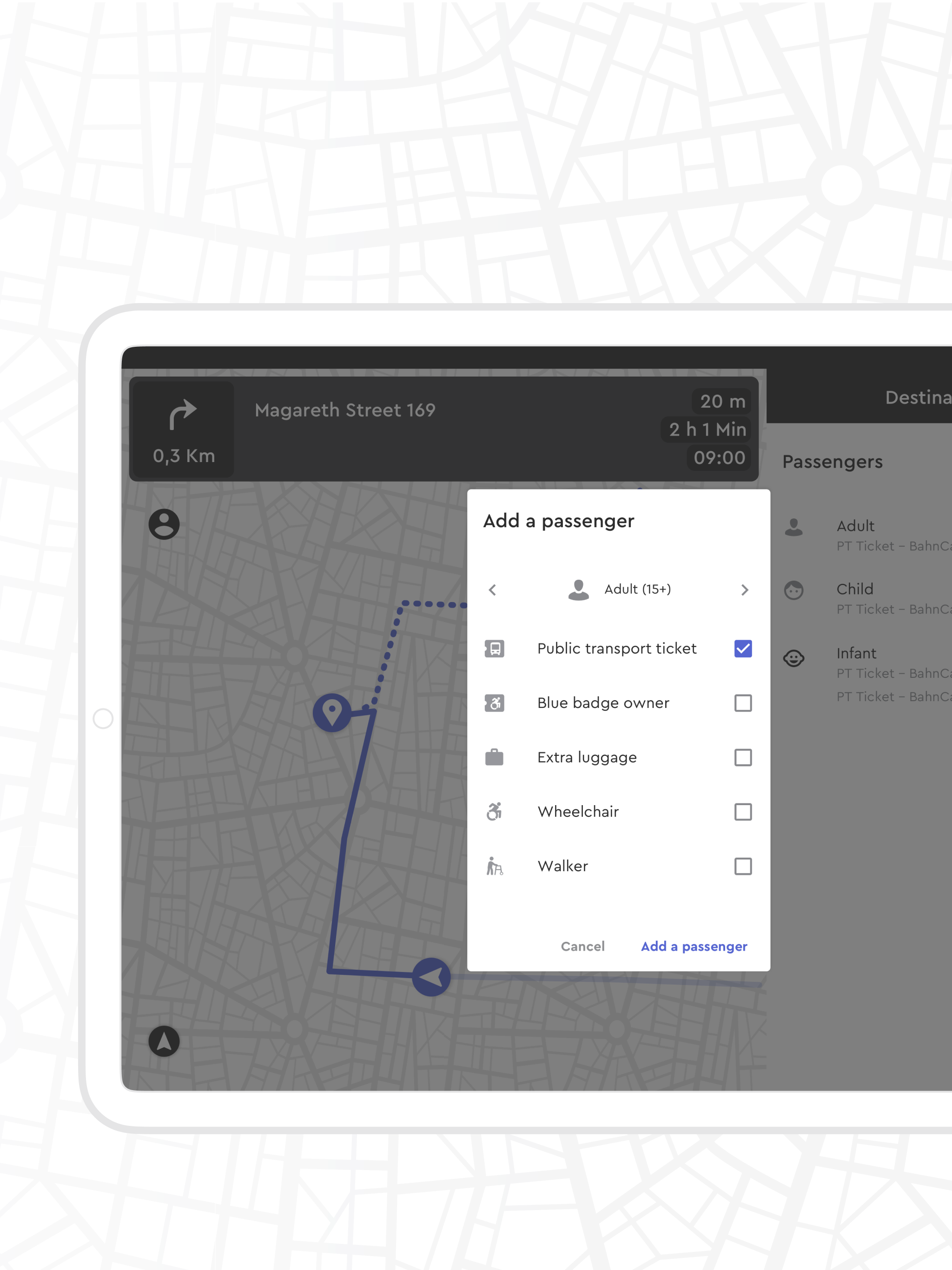The height and width of the screenshot is (1270, 952).
Task: Click the bus icon beside Public transport ticket
Action: click(495, 649)
